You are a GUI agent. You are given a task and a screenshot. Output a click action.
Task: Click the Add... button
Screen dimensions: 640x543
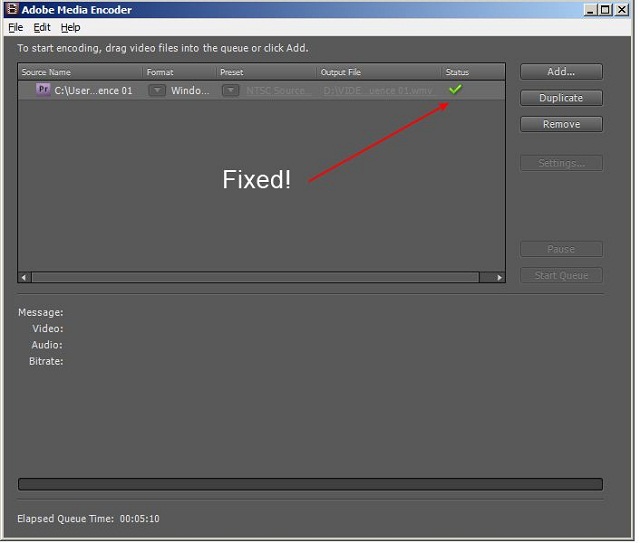point(561,72)
